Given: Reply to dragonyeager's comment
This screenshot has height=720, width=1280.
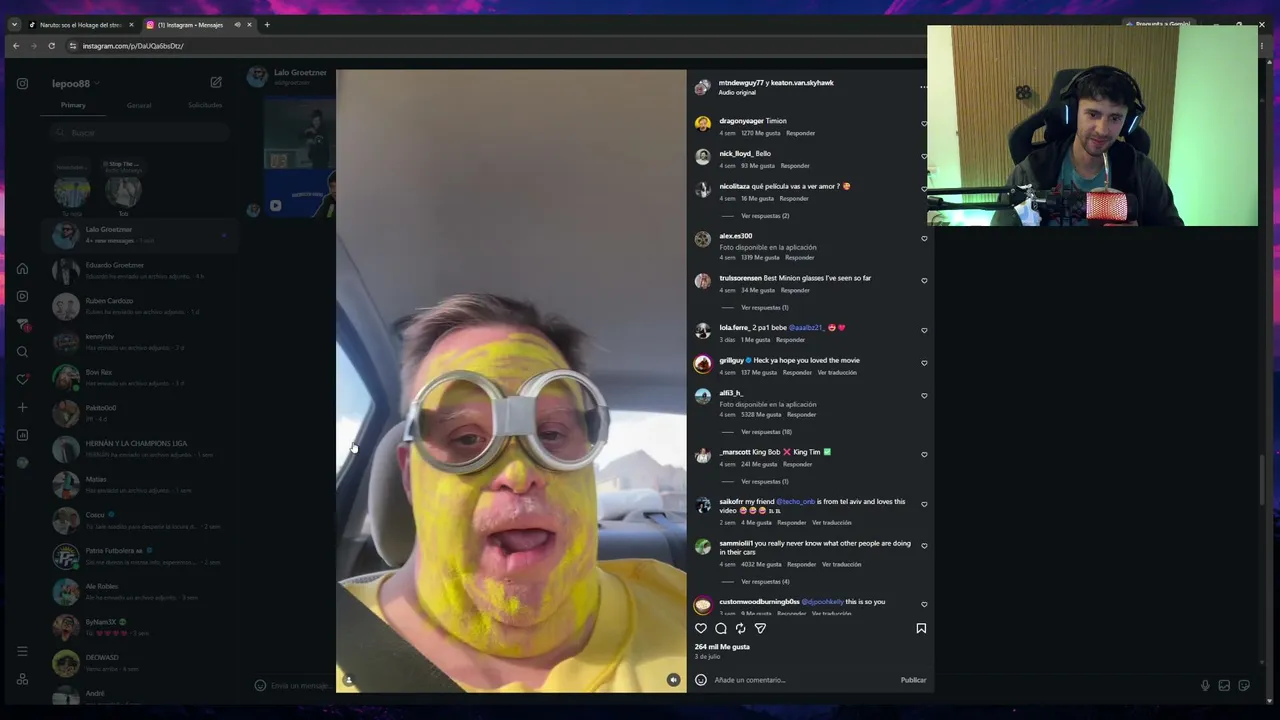Looking at the screenshot, I should click(x=800, y=133).
